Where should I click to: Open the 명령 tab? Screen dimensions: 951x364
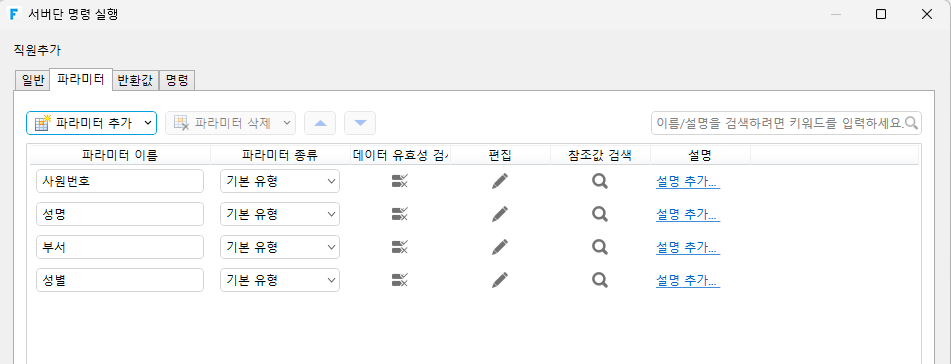point(177,80)
